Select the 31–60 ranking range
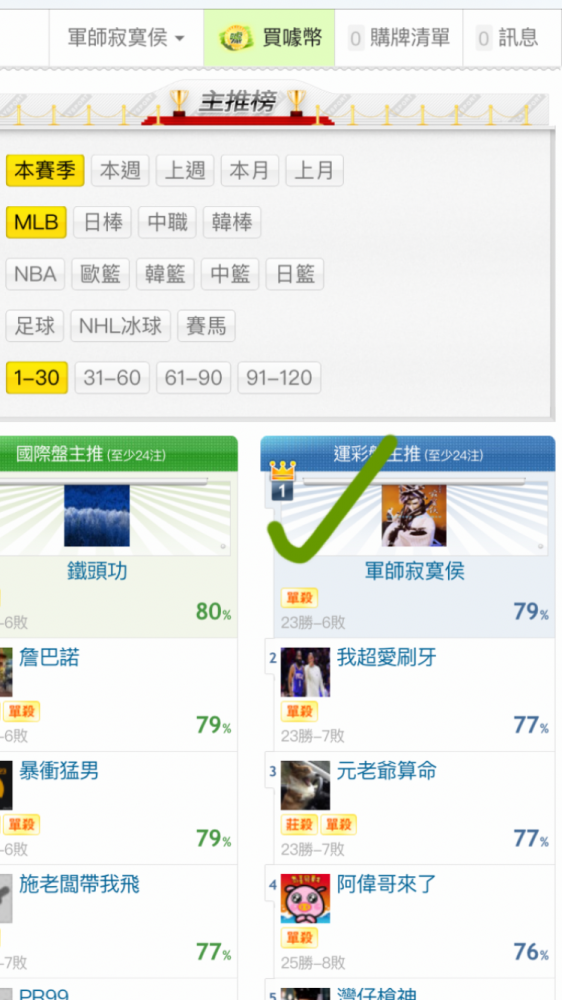The image size is (562, 1000). pyautogui.click(x=112, y=378)
